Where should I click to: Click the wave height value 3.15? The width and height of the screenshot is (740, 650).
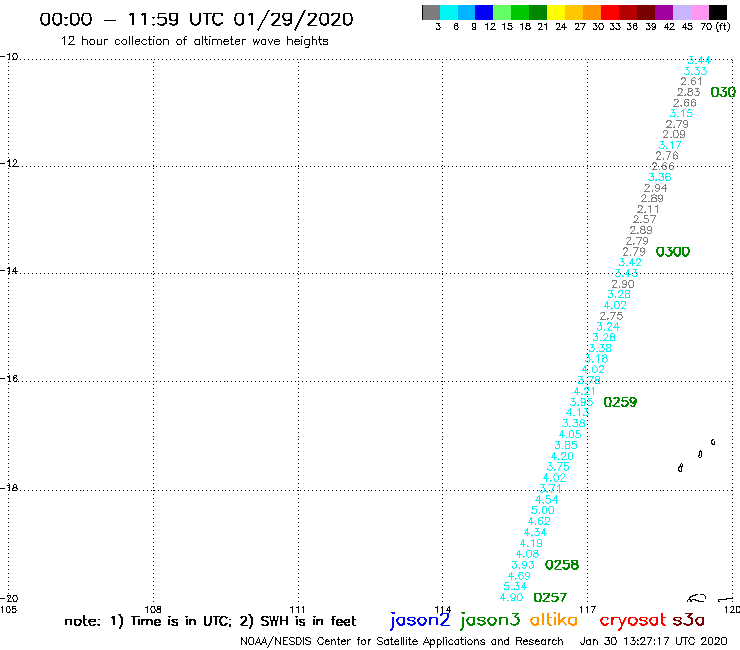click(681, 113)
